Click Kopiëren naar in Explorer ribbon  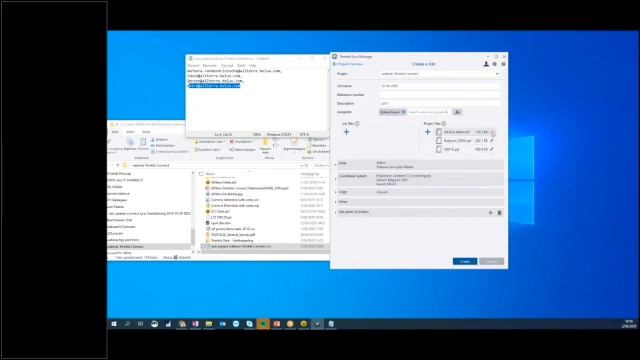pos(209,150)
